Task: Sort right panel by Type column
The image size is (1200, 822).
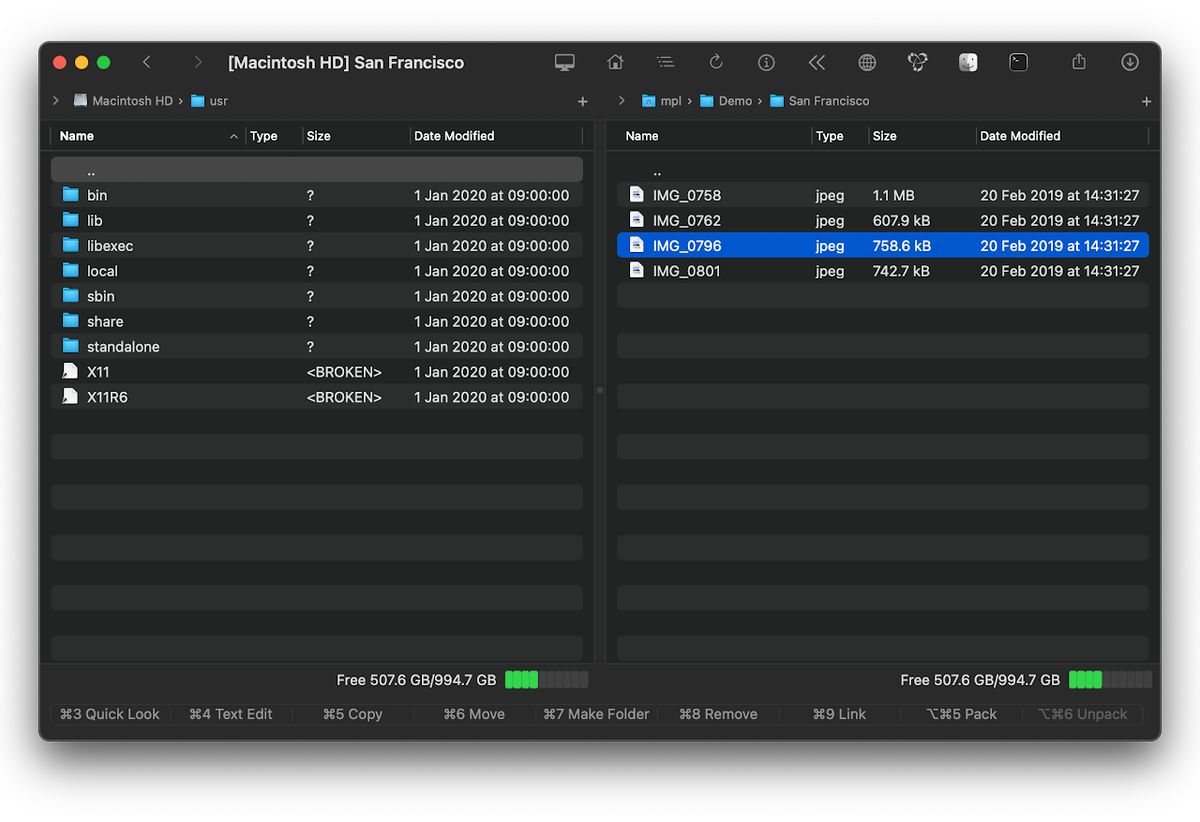Action: pyautogui.click(x=839, y=136)
